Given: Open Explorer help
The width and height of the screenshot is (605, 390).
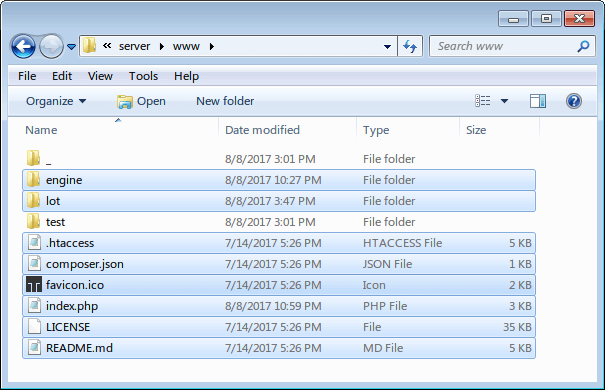Looking at the screenshot, I should click(x=574, y=101).
